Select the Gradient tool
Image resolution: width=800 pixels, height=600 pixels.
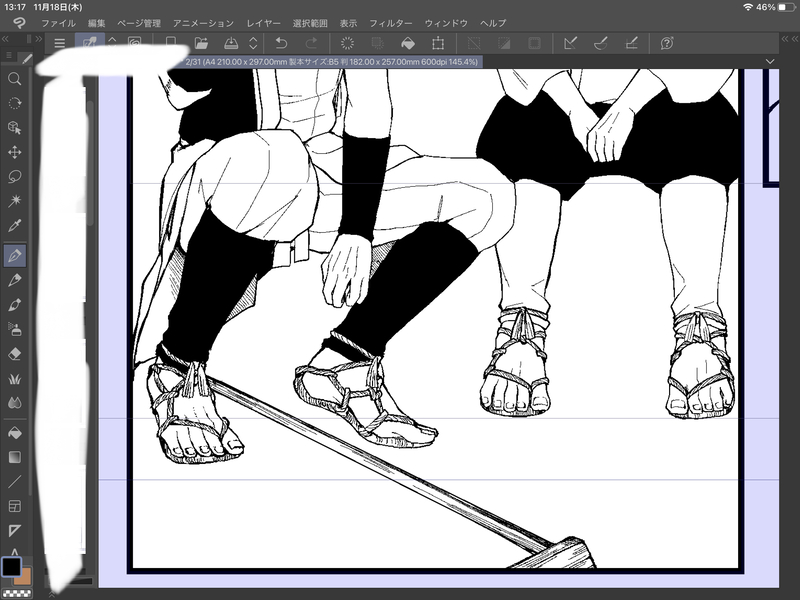14,457
